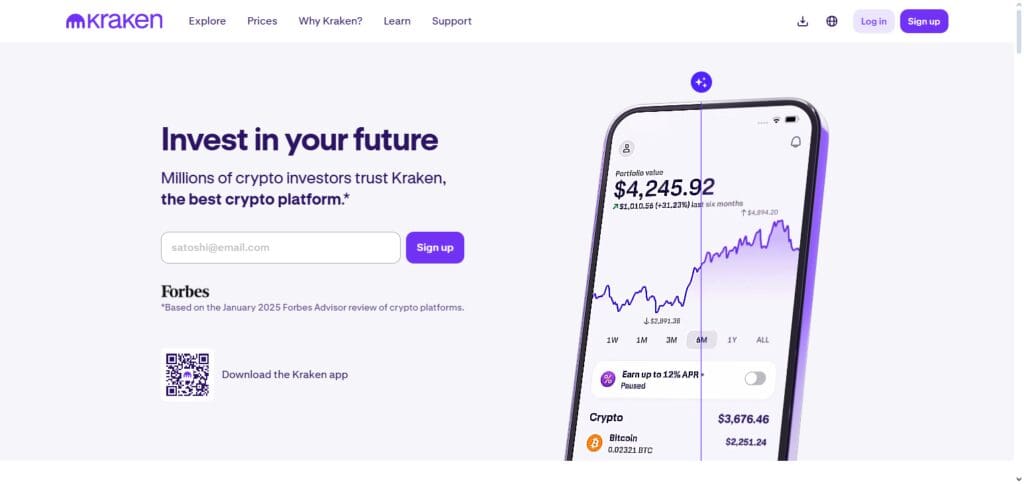
Task: Click the Kraken app QR code
Action: (x=187, y=375)
